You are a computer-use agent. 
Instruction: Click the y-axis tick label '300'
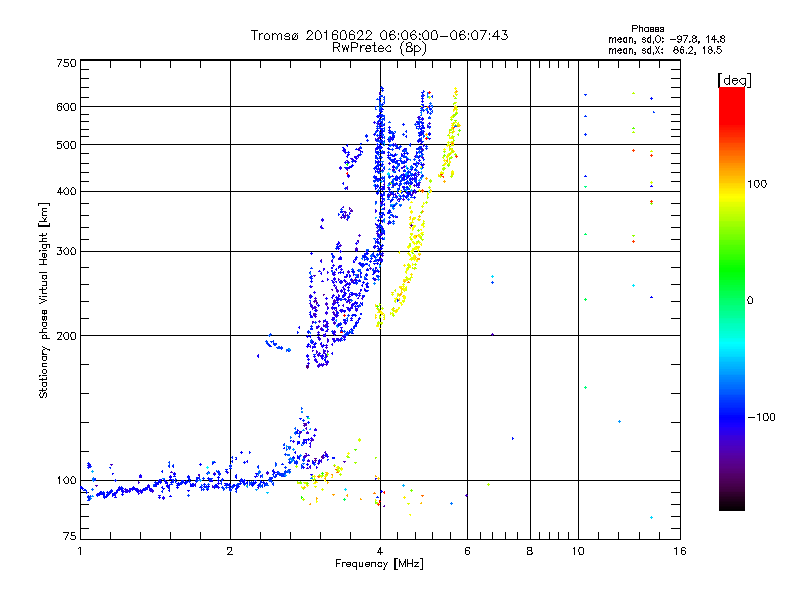[x=66, y=252]
